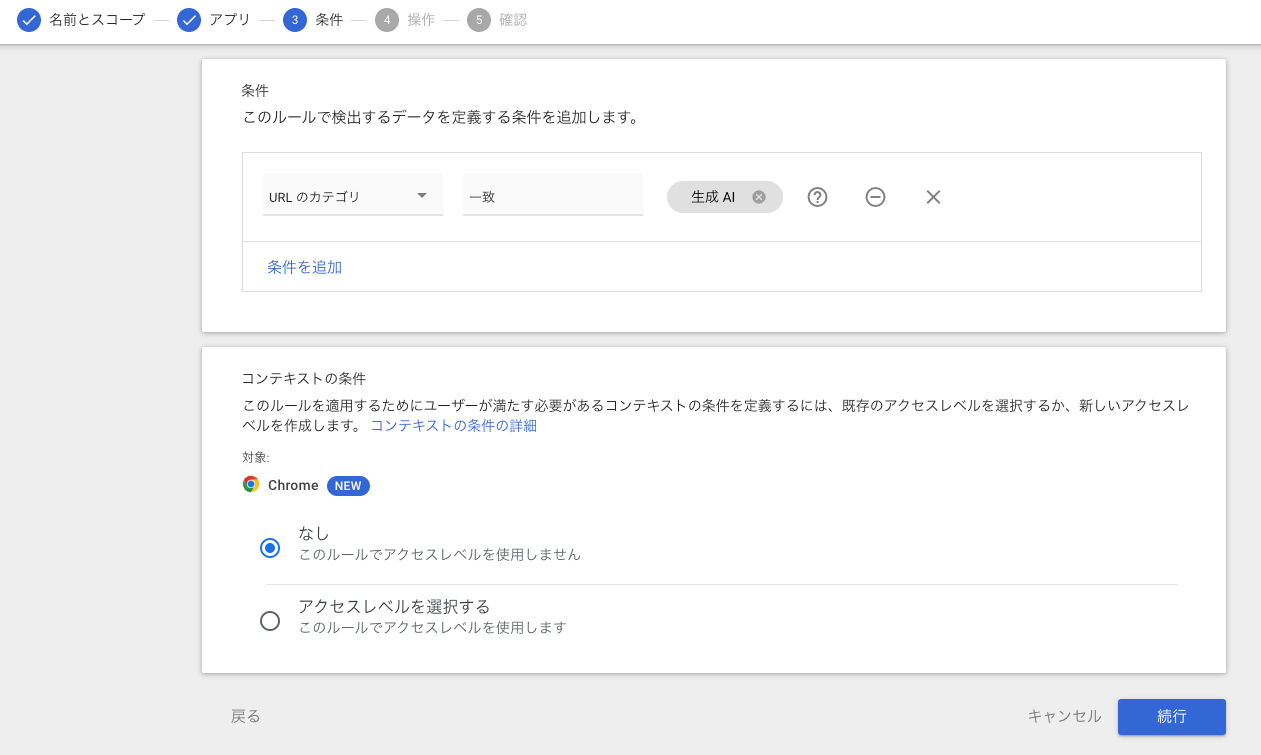
Task: Click the remove condition minus icon
Action: (875, 197)
